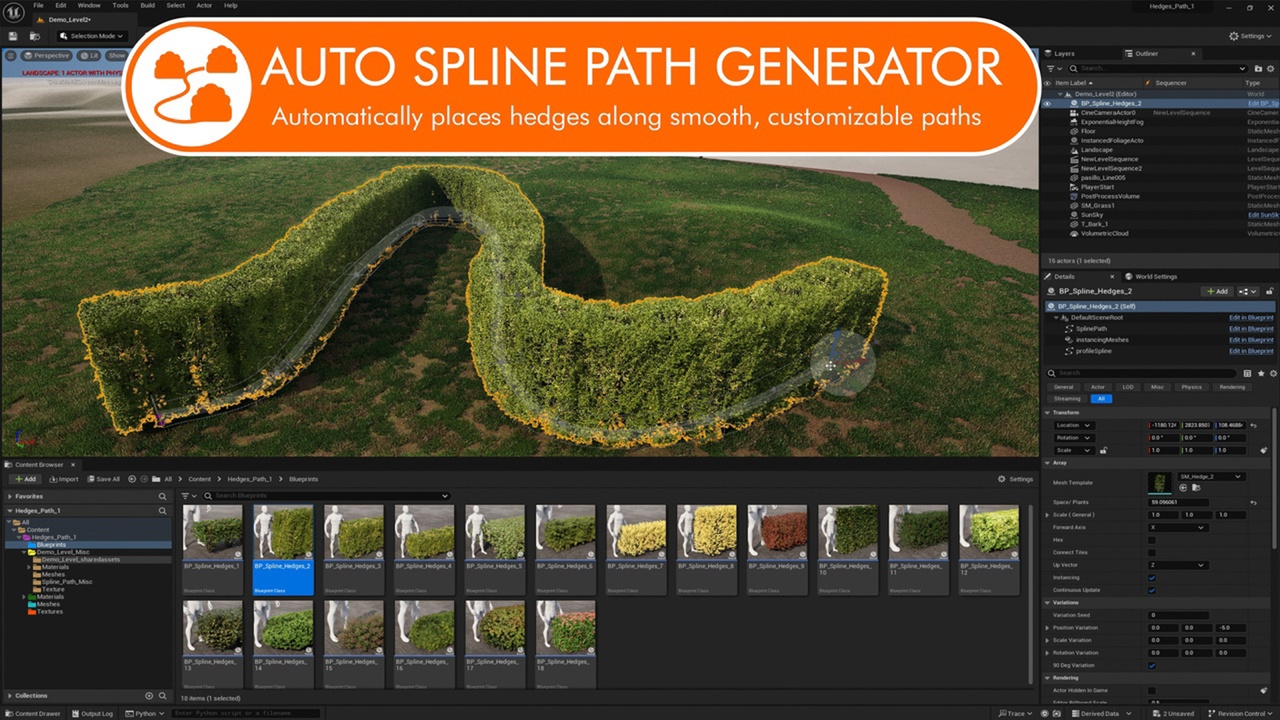Click the Add button in Content Browser
The image size is (1280, 720).
pyautogui.click(x=25, y=479)
